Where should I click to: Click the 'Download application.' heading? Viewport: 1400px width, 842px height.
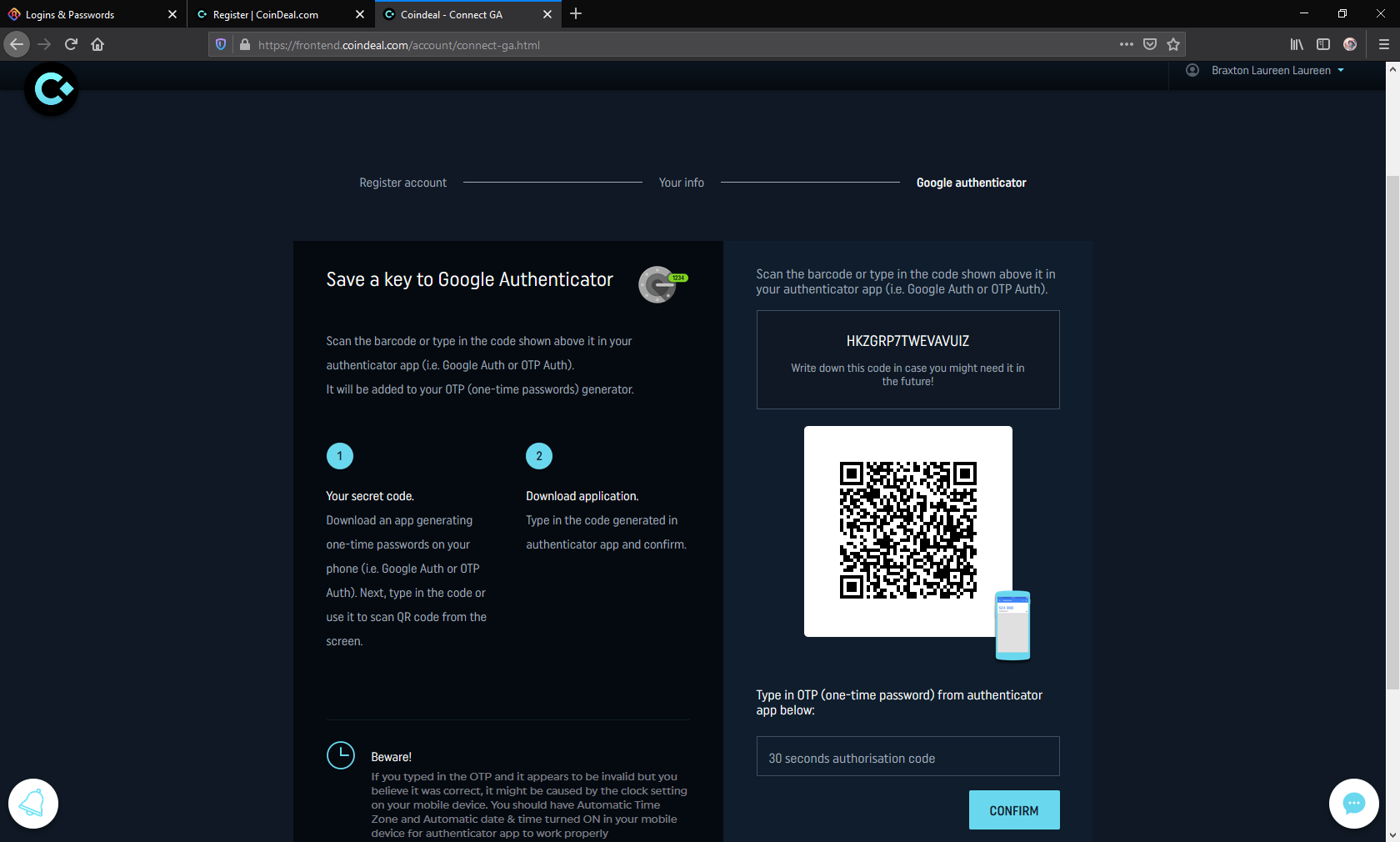[x=582, y=496]
